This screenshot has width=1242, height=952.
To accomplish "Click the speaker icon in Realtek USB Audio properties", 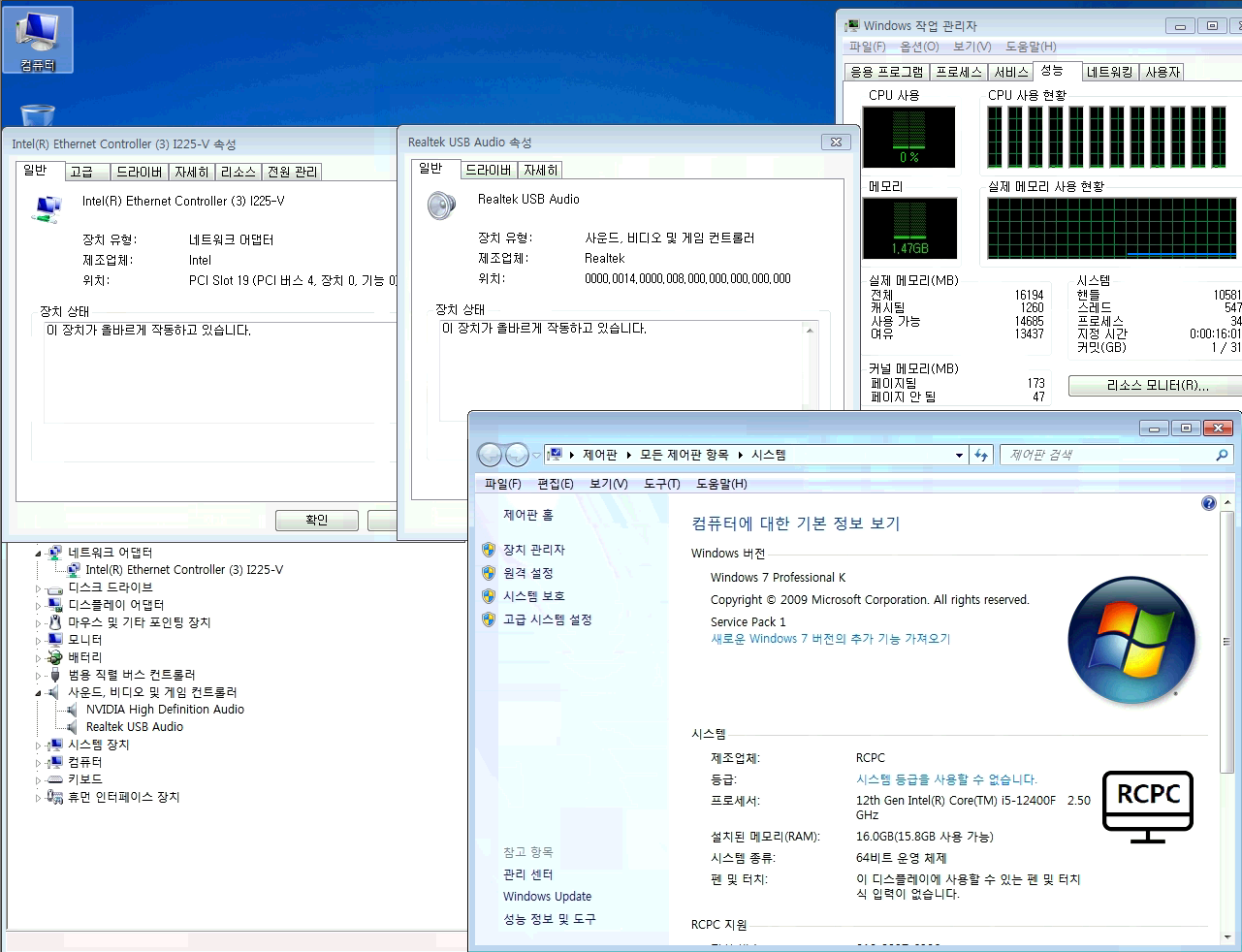I will pyautogui.click(x=441, y=206).
